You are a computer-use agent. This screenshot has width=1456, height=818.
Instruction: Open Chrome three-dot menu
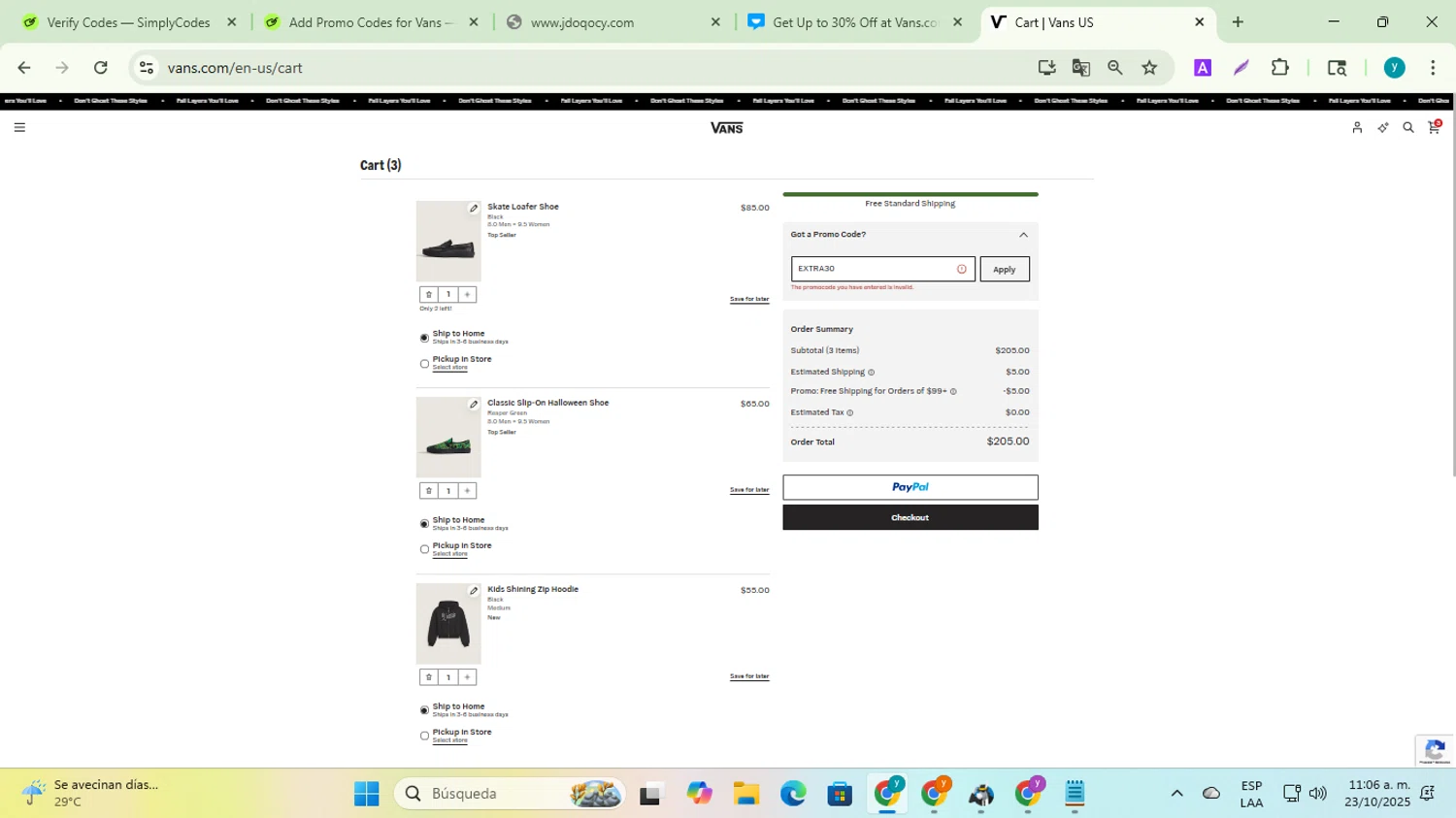pos(1433,68)
